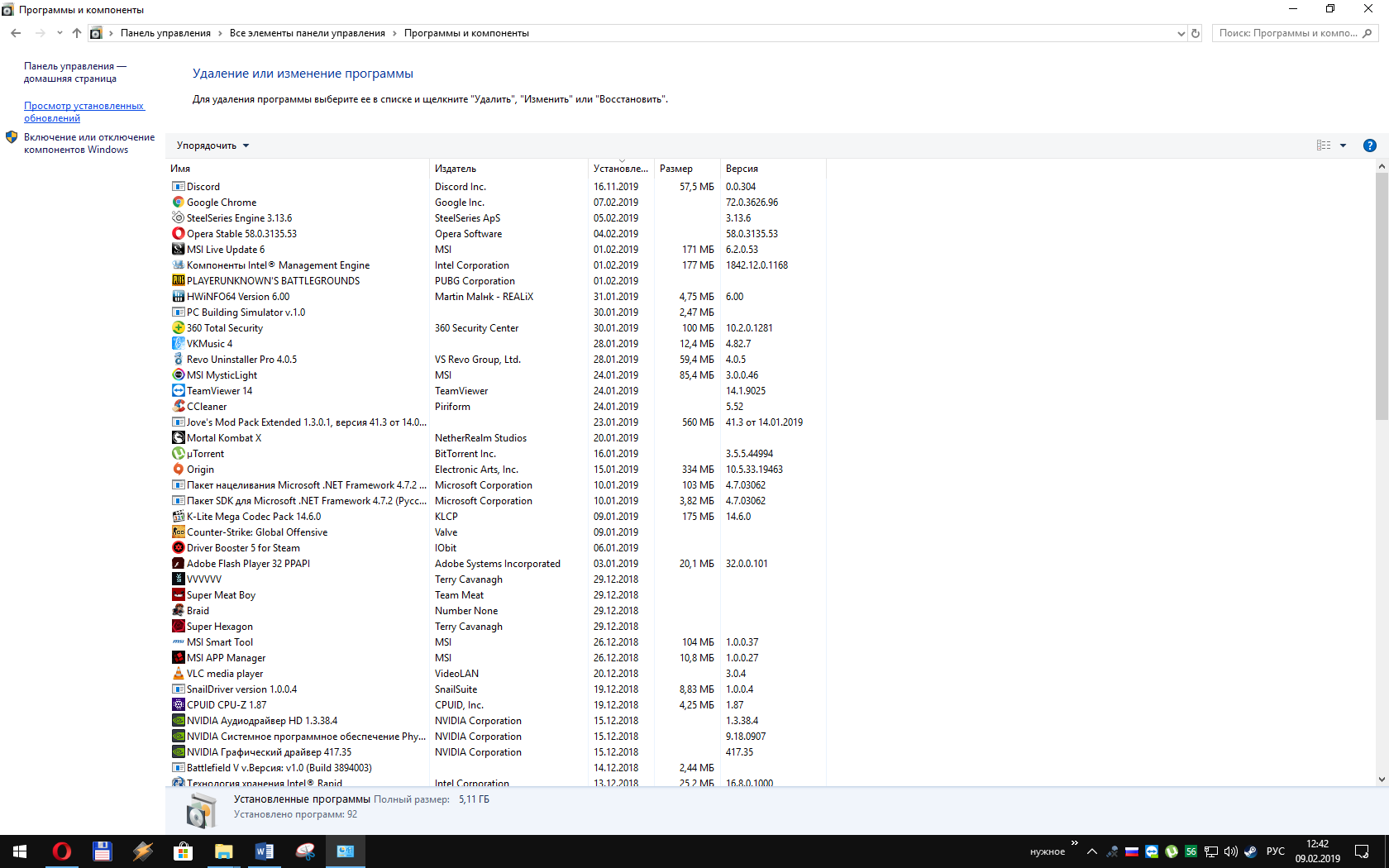Open Microsoft Store from the taskbar
The image size is (1389, 868).
(x=184, y=851)
